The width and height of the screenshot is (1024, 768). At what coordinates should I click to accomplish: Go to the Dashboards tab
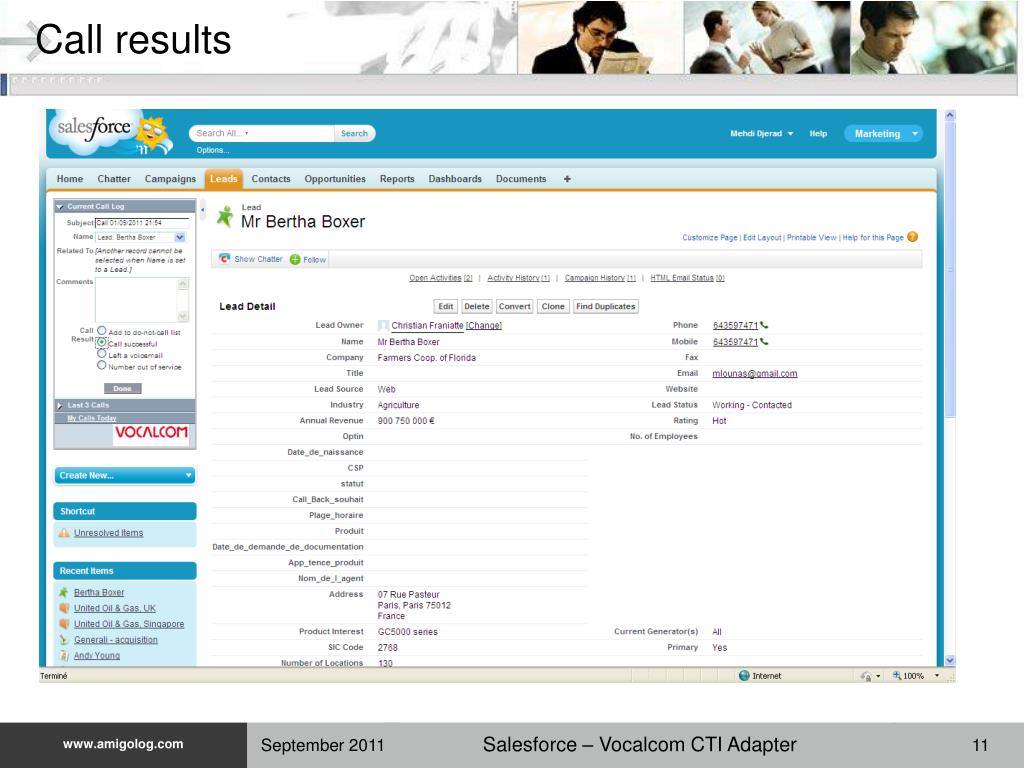(455, 179)
